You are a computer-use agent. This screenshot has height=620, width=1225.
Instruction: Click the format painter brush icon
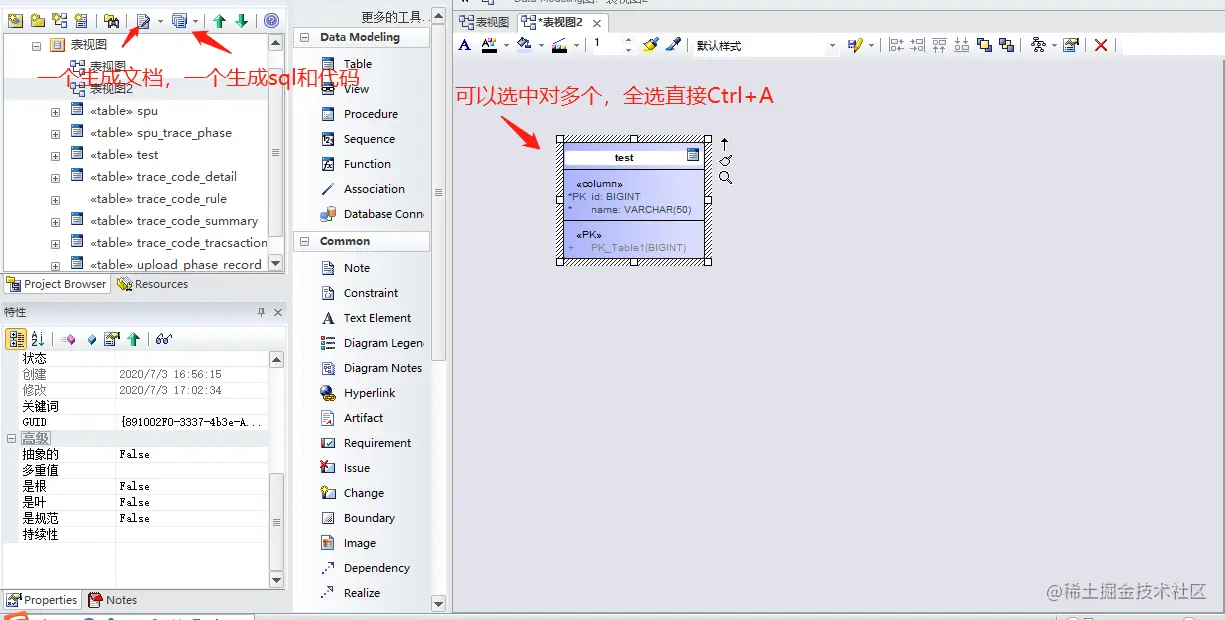click(651, 45)
